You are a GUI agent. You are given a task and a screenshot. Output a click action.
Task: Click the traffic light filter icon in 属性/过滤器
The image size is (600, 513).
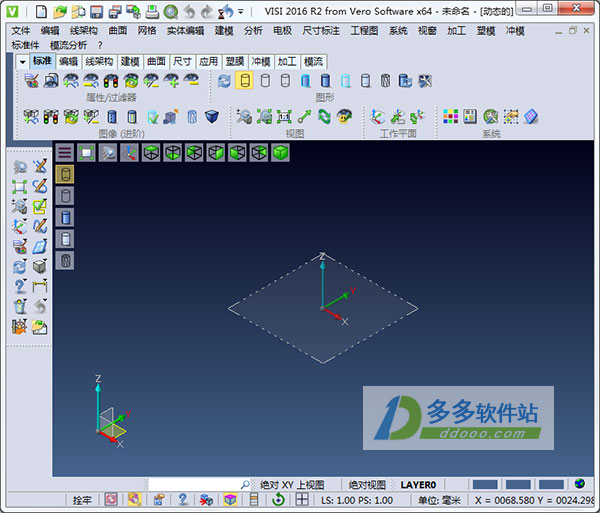111,81
